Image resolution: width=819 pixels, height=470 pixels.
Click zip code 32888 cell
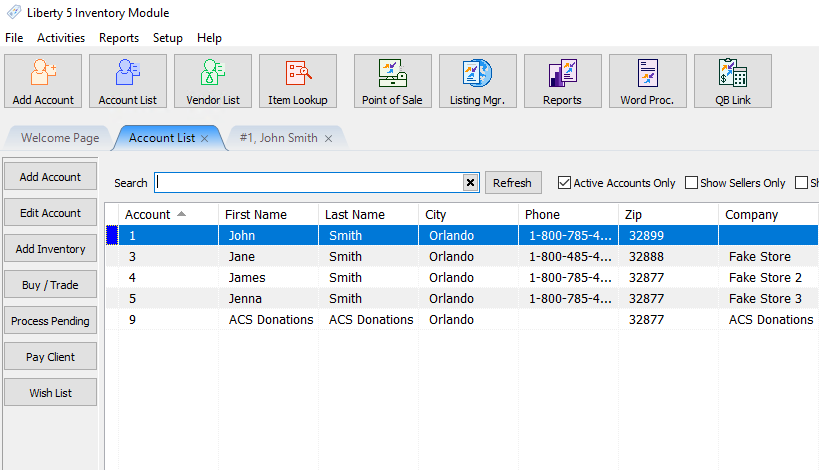[669, 256]
